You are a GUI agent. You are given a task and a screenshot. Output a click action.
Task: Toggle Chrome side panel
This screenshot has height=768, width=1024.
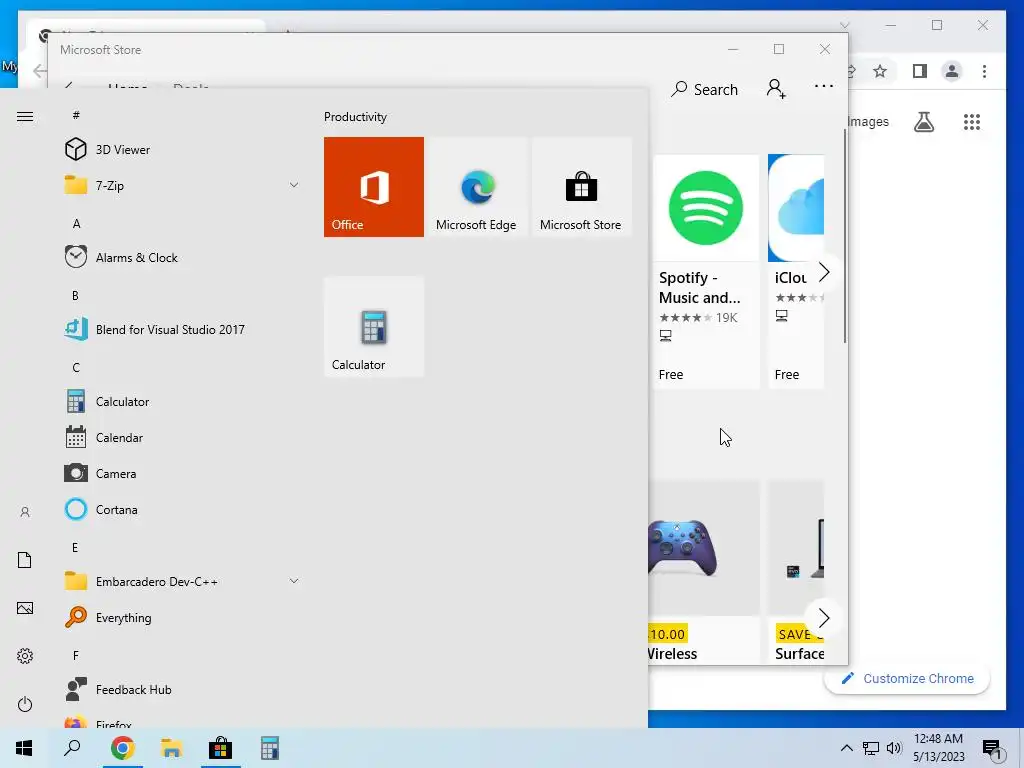(920, 71)
